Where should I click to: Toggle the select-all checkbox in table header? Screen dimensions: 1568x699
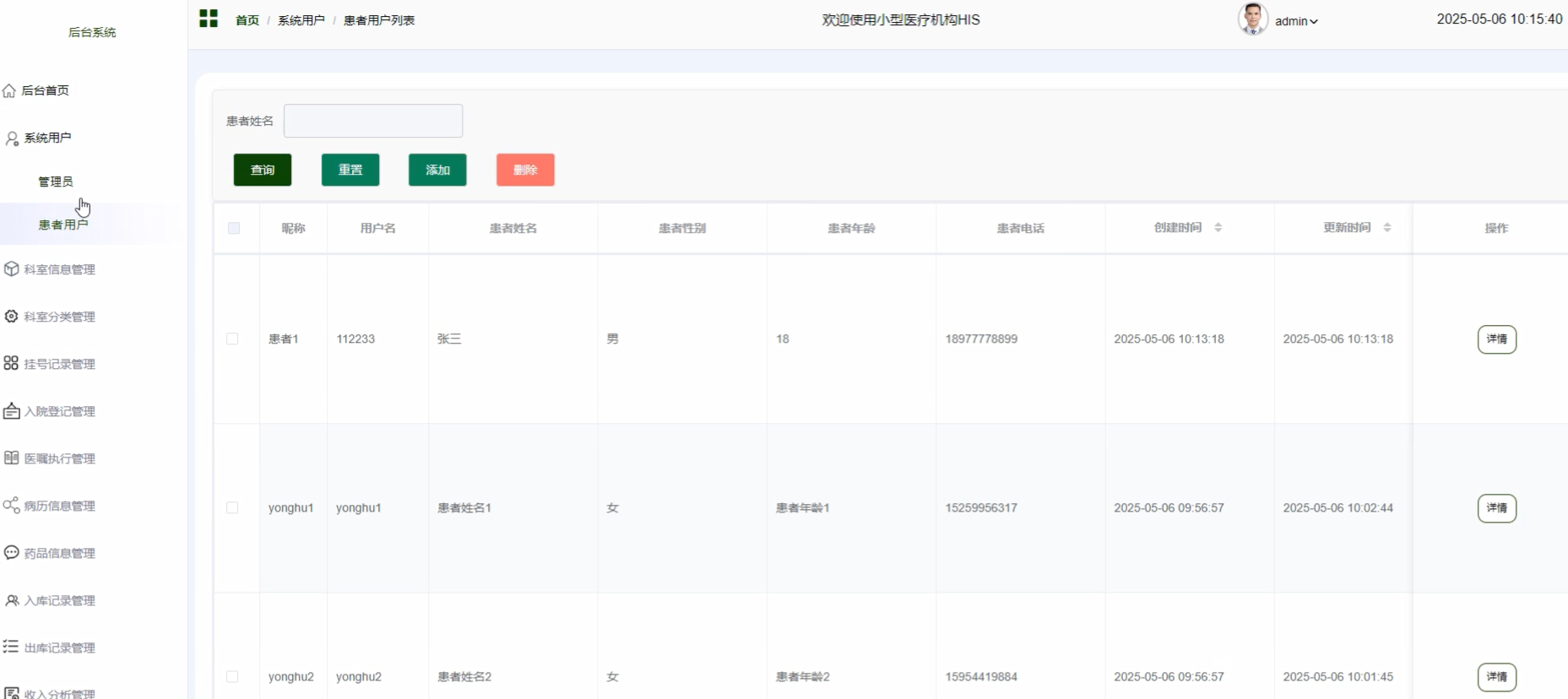point(234,228)
